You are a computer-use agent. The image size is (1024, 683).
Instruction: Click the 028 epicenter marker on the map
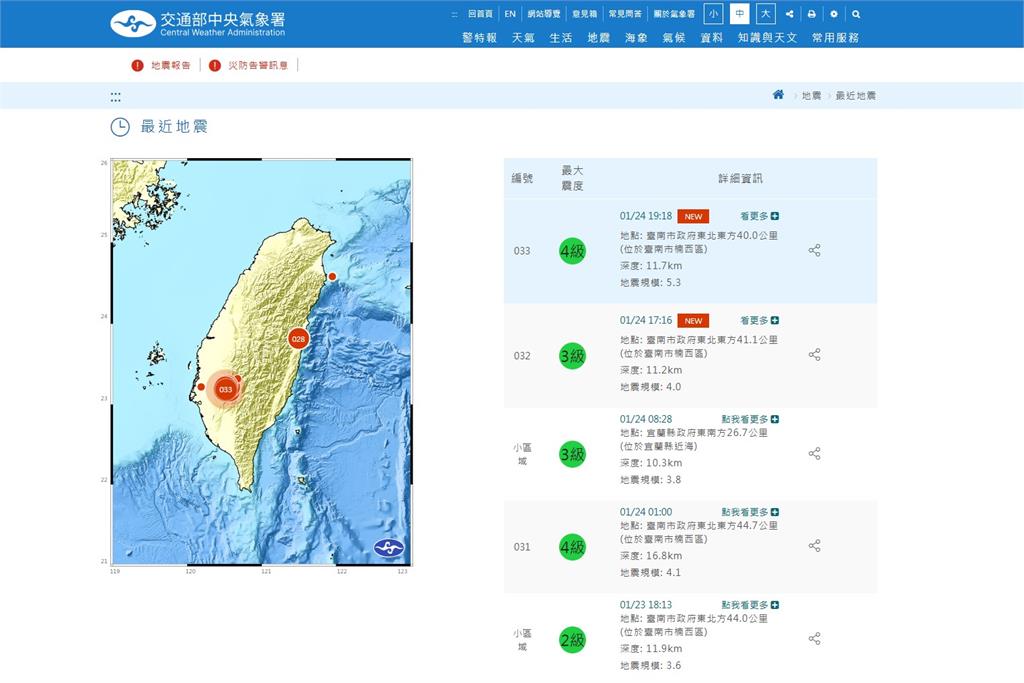298,338
